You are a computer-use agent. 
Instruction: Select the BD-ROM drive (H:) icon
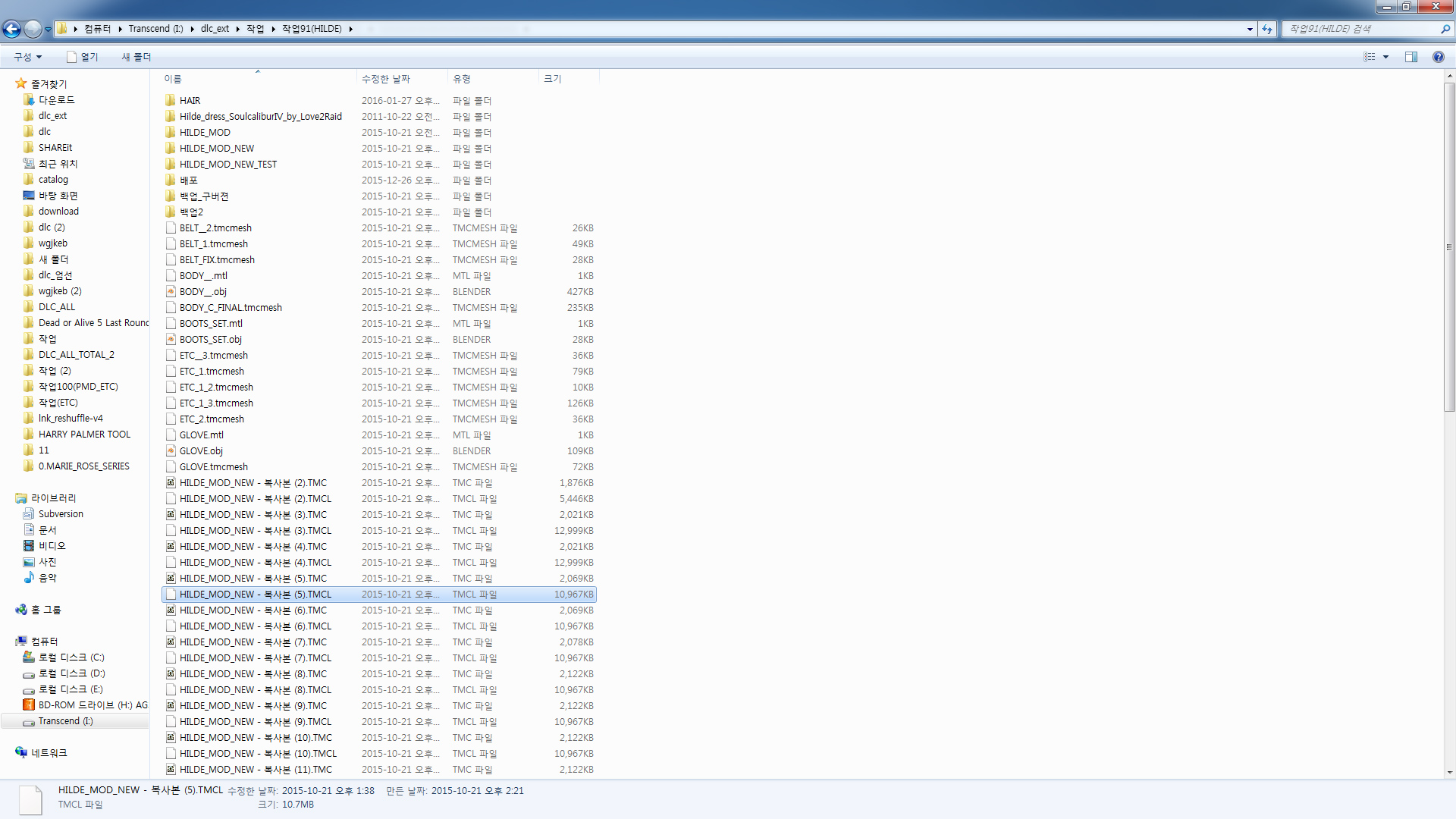coord(29,705)
